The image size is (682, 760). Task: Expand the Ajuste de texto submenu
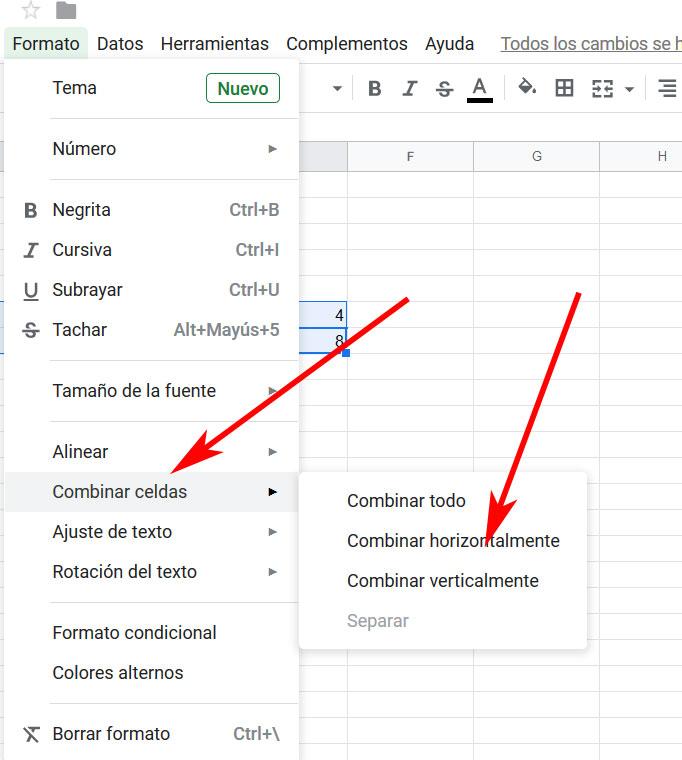[x=152, y=532]
